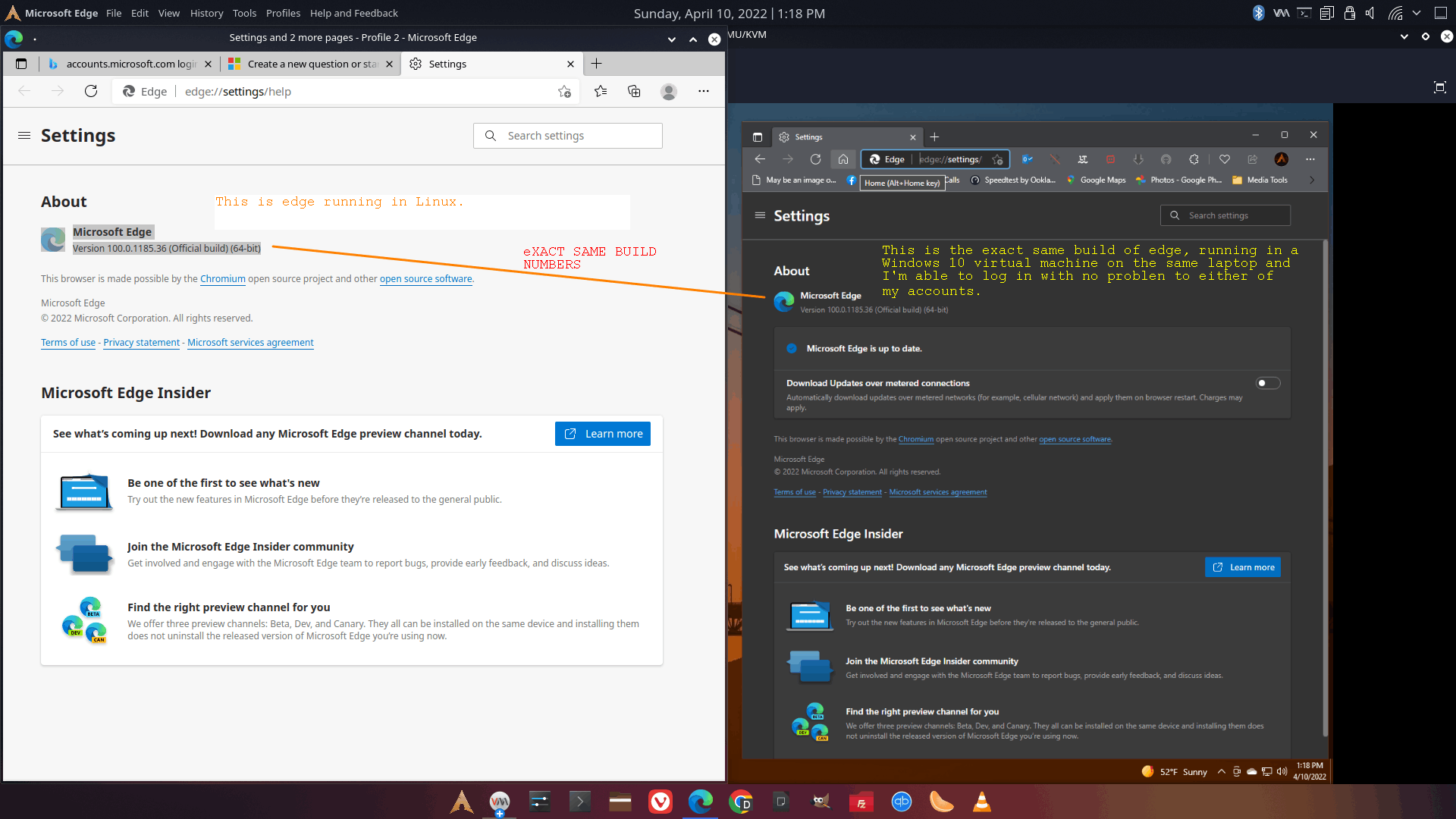Image resolution: width=1456 pixels, height=819 pixels.
Task: Switch to the accounts.microsoft.com login tab
Action: pos(130,64)
